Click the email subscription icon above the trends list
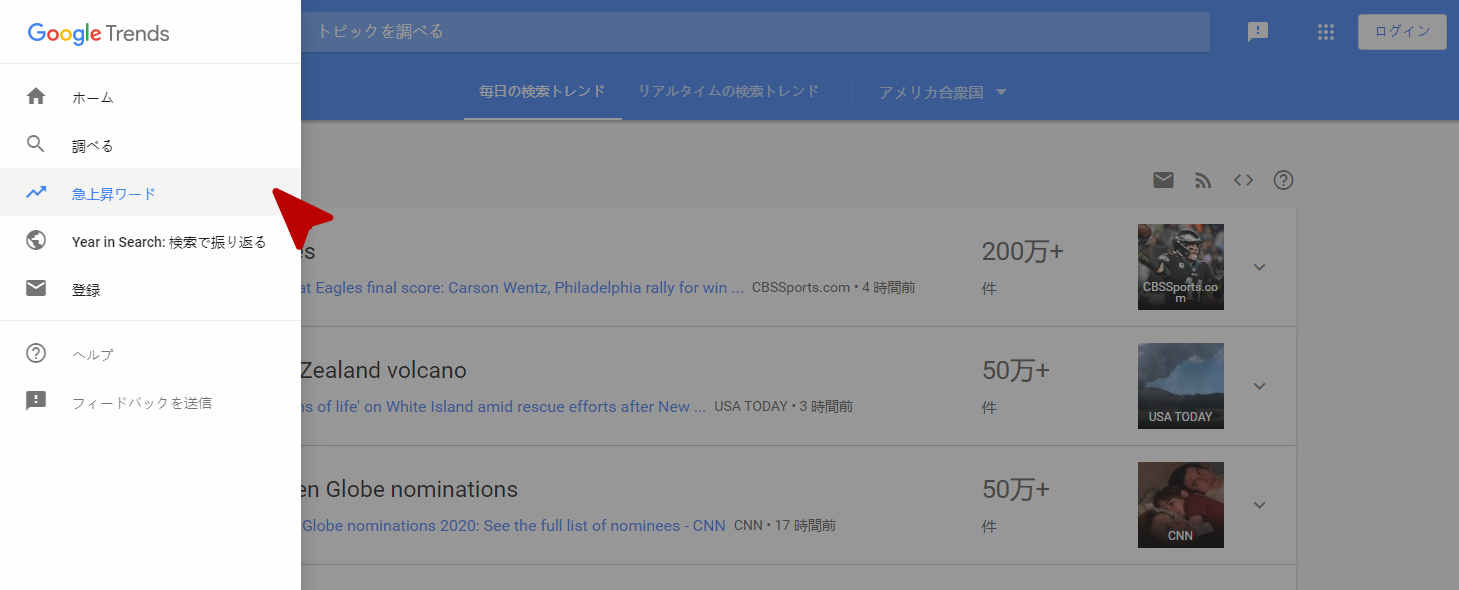The width and height of the screenshot is (1459, 590). point(1163,180)
